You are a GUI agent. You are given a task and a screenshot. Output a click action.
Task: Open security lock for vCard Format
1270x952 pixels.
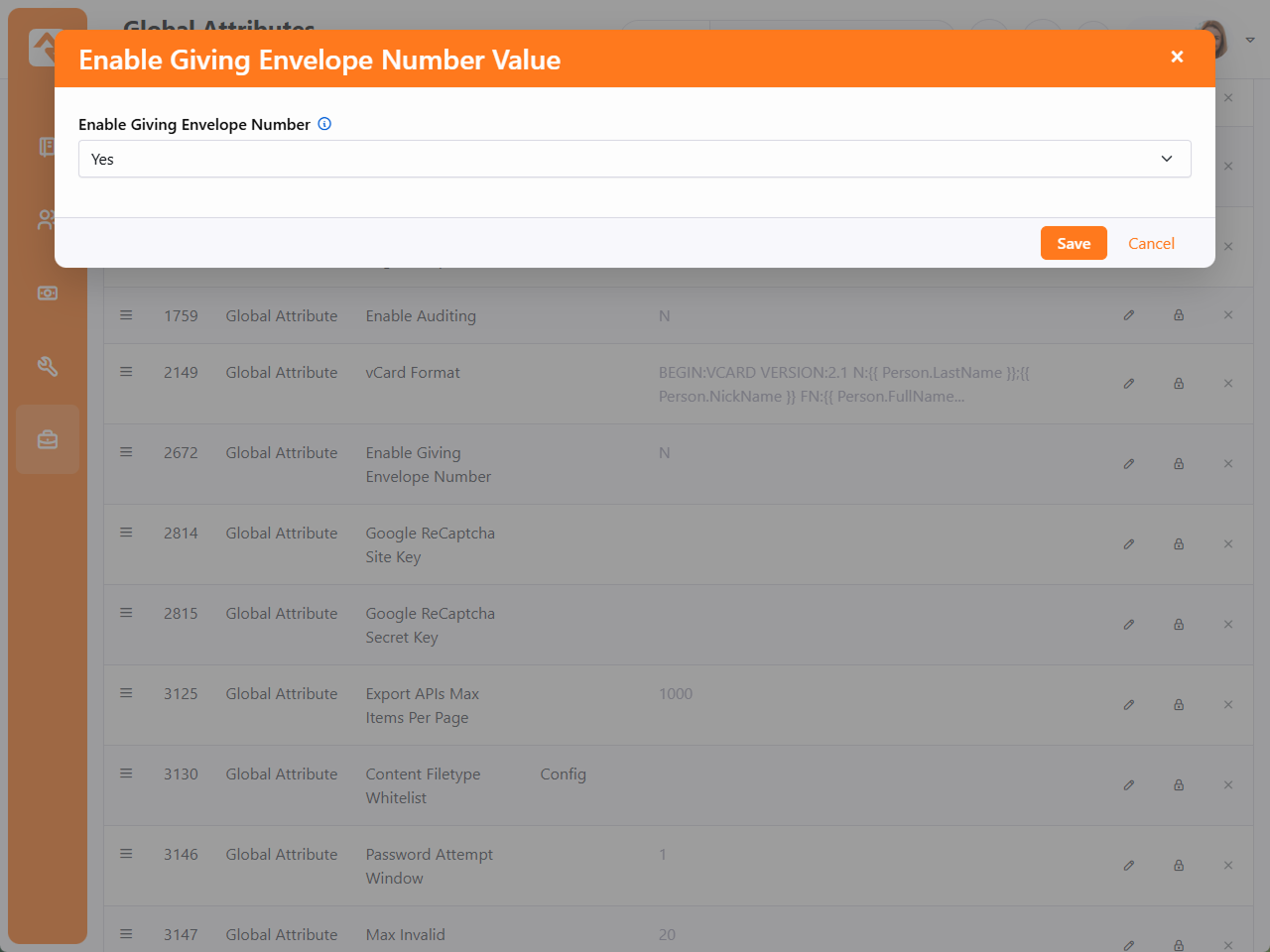(x=1179, y=384)
